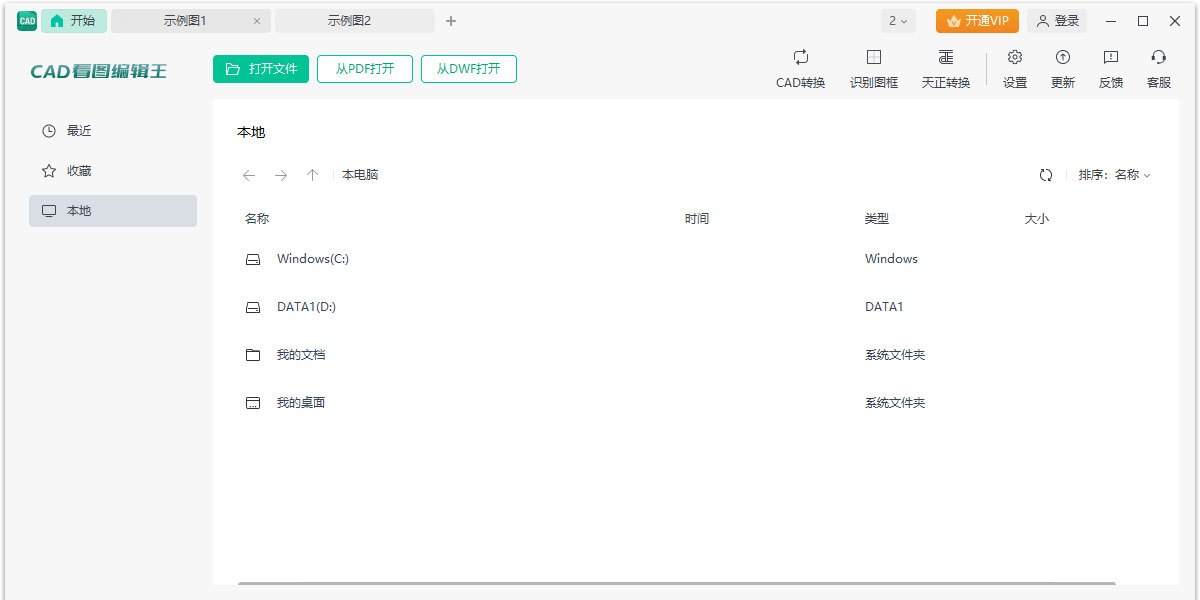Open the 反馈 feedback icon
Image resolution: width=1200 pixels, height=600 pixels.
click(1110, 69)
